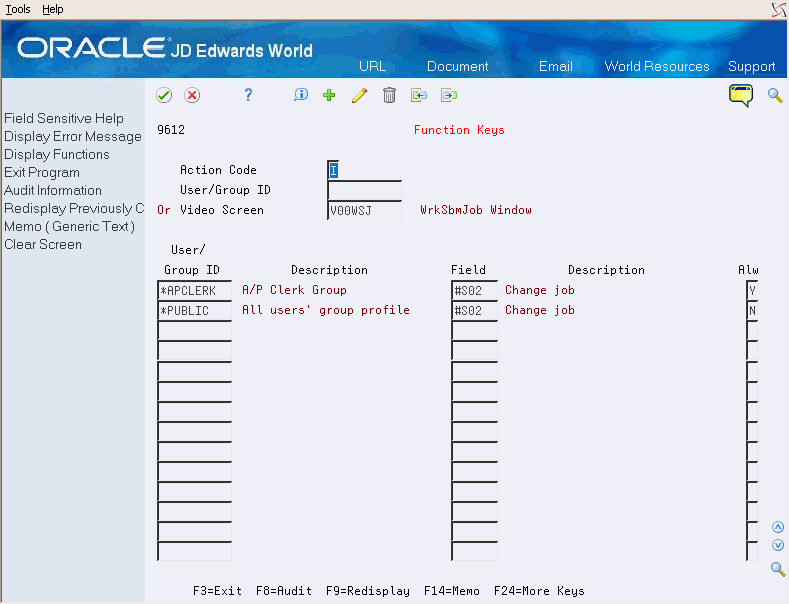
Task: Click F14=Memo function key
Action: click(452, 591)
